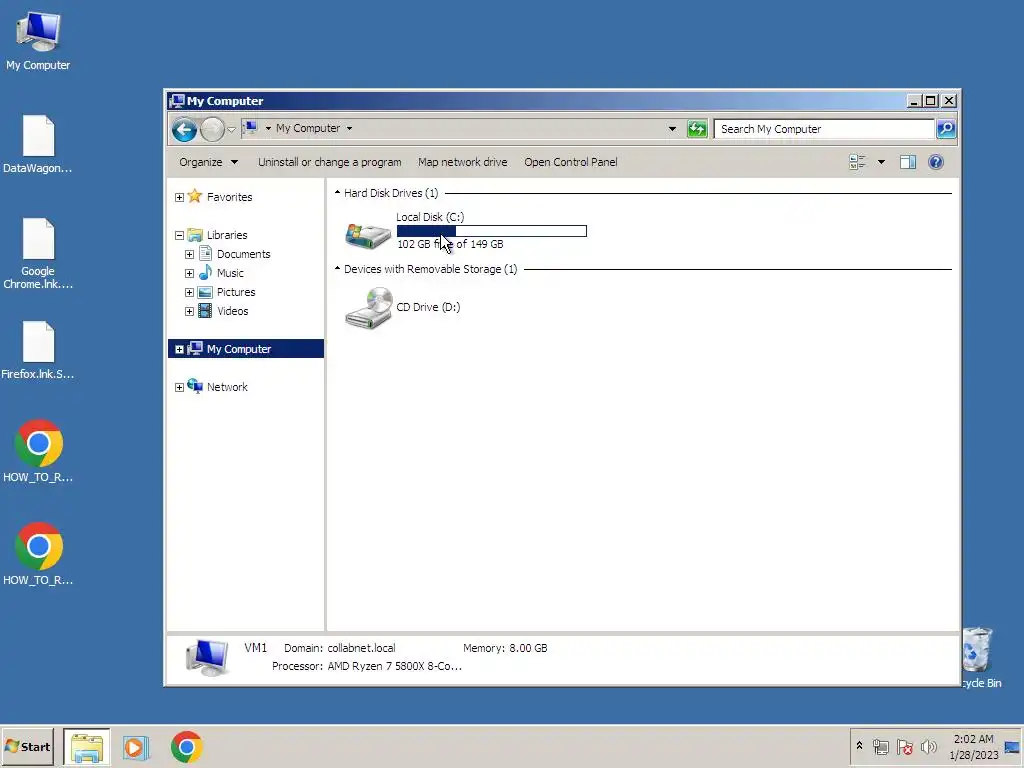Go back with the blue Back arrow

pos(185,129)
